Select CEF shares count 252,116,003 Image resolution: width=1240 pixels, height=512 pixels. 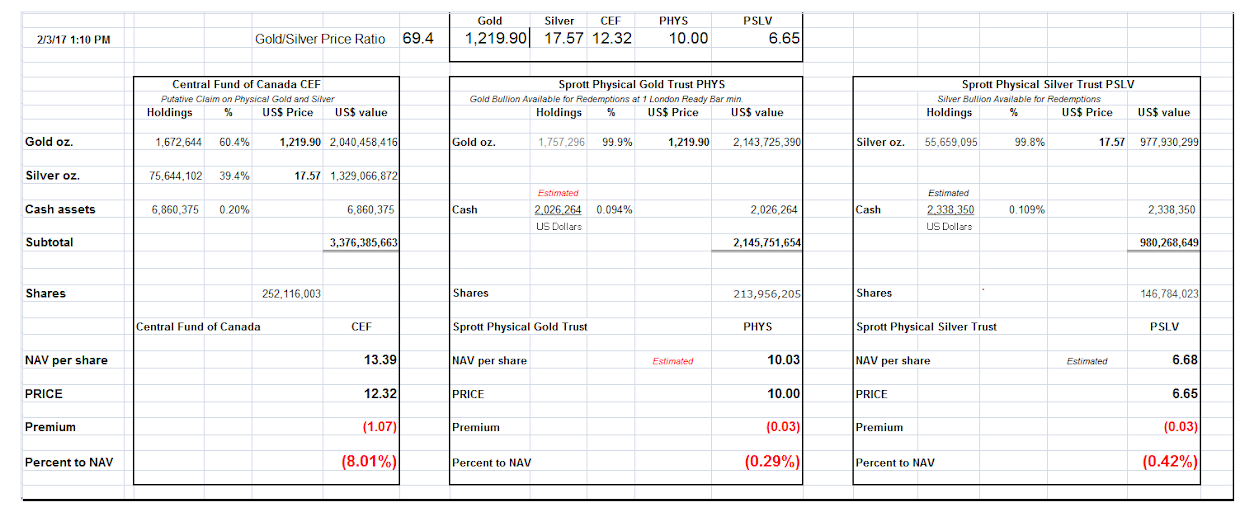[x=291, y=294]
